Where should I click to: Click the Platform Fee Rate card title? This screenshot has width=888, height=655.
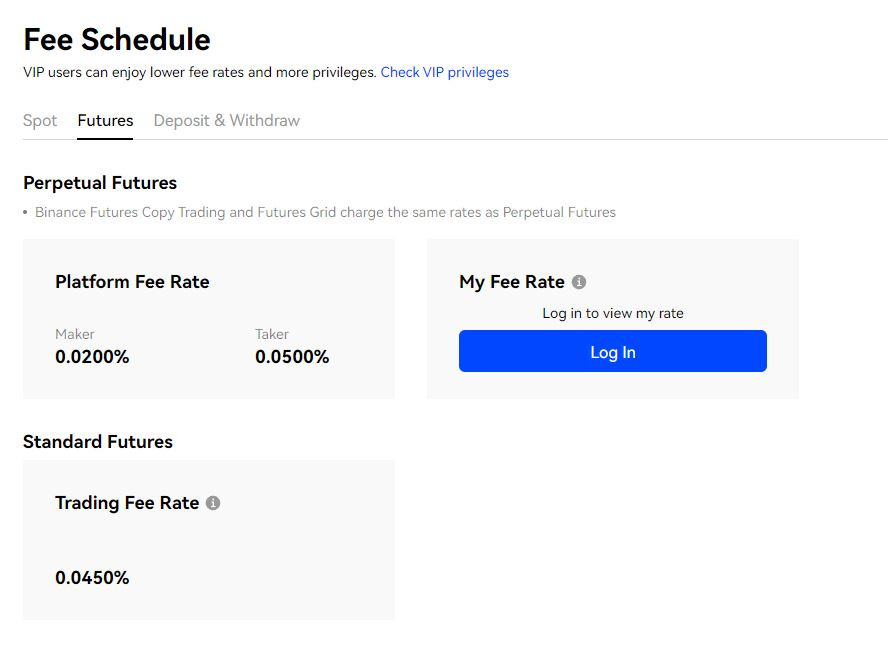point(133,282)
